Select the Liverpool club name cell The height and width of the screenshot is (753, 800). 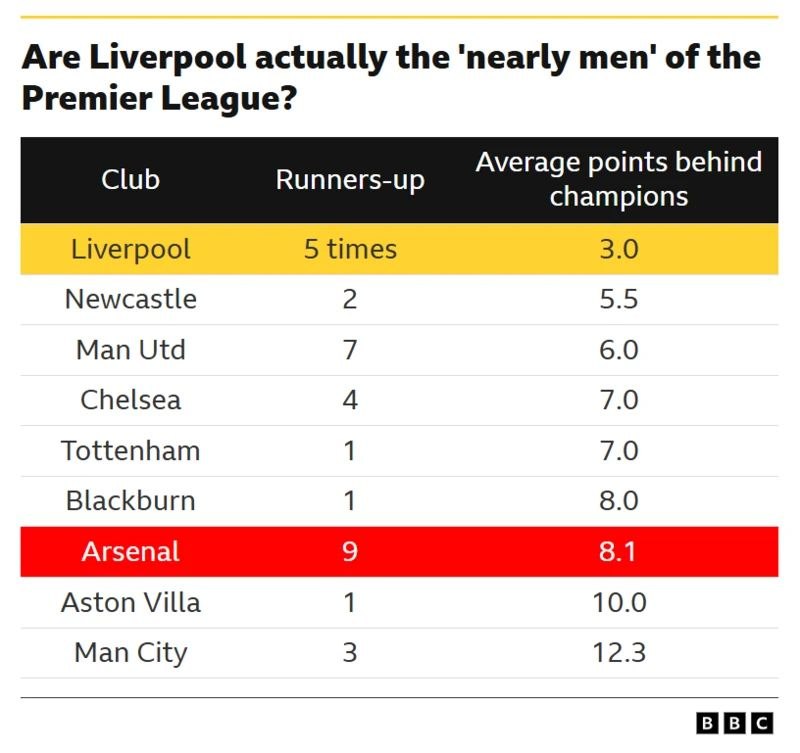(x=130, y=249)
